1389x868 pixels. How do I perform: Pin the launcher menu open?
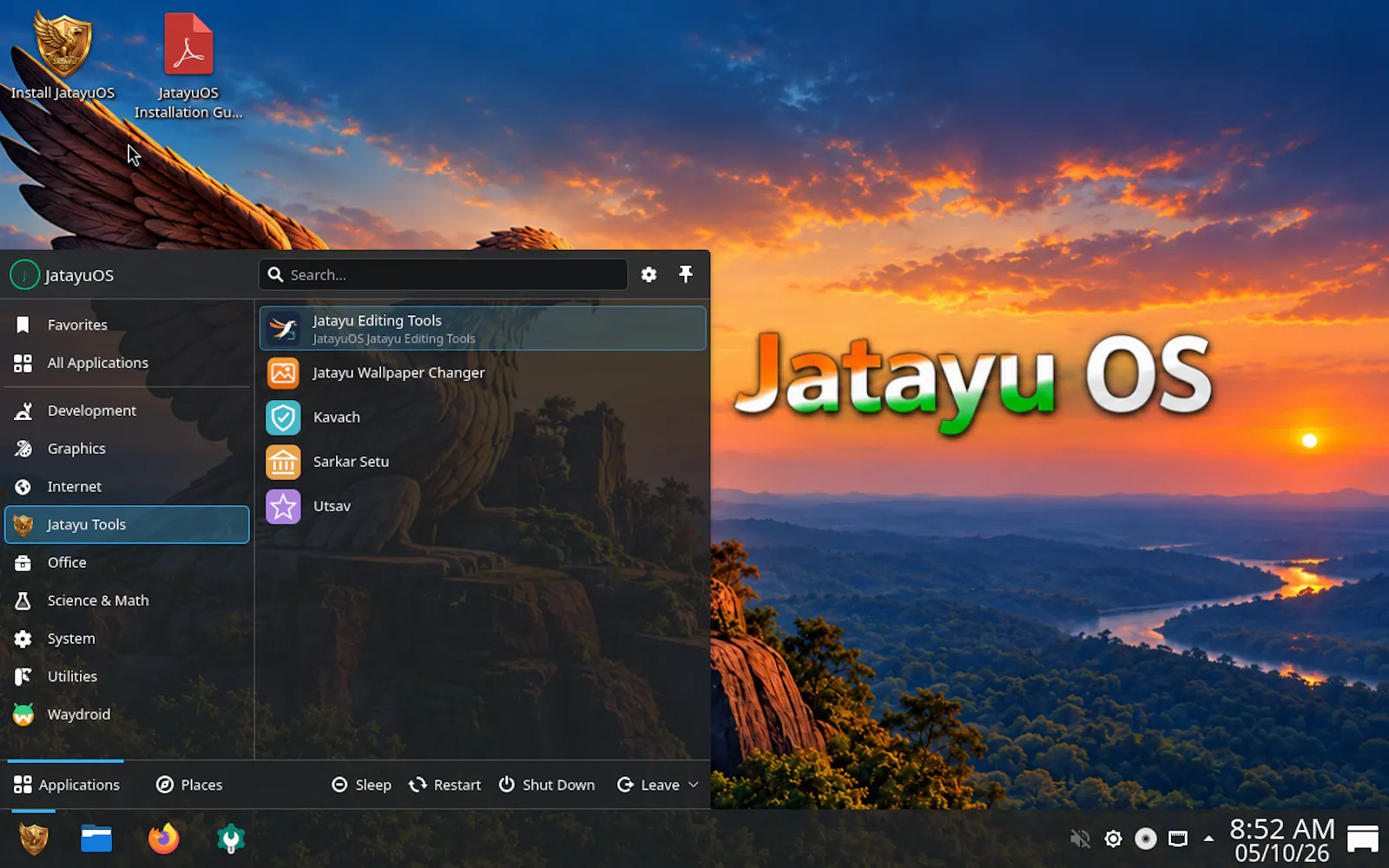[x=686, y=274]
